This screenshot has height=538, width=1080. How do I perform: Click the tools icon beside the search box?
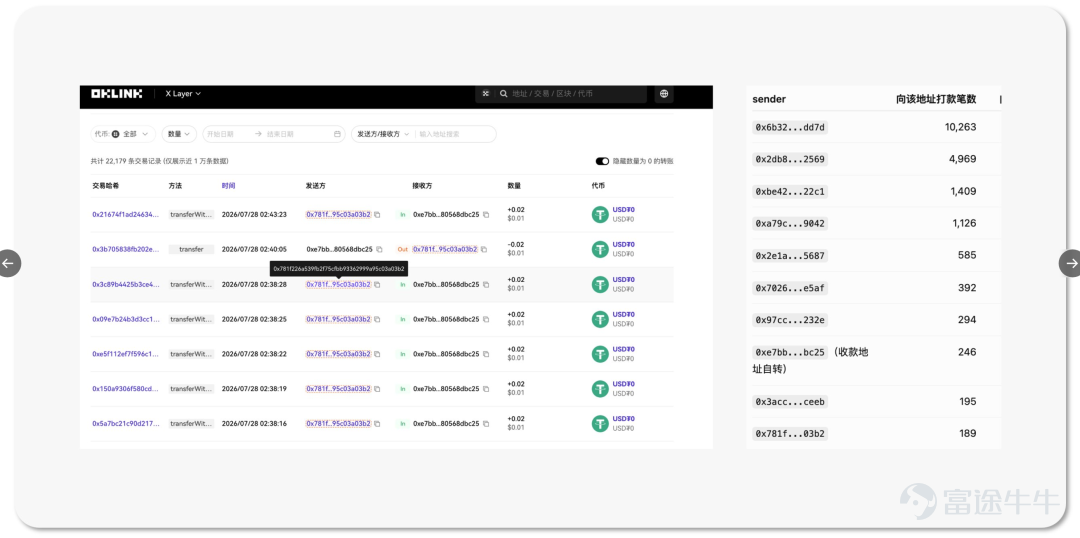coord(486,94)
